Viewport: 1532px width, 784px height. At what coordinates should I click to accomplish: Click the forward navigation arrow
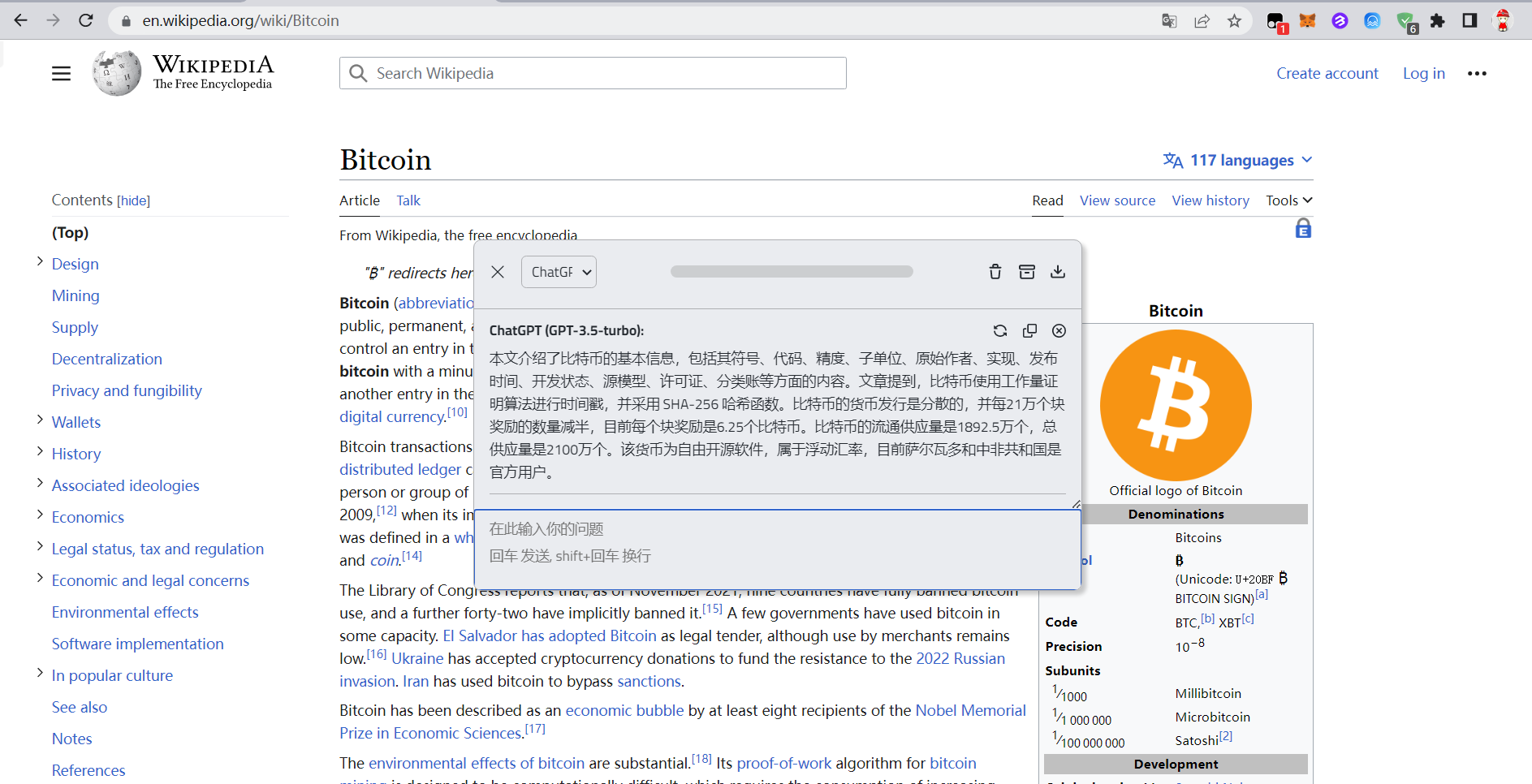coord(54,20)
